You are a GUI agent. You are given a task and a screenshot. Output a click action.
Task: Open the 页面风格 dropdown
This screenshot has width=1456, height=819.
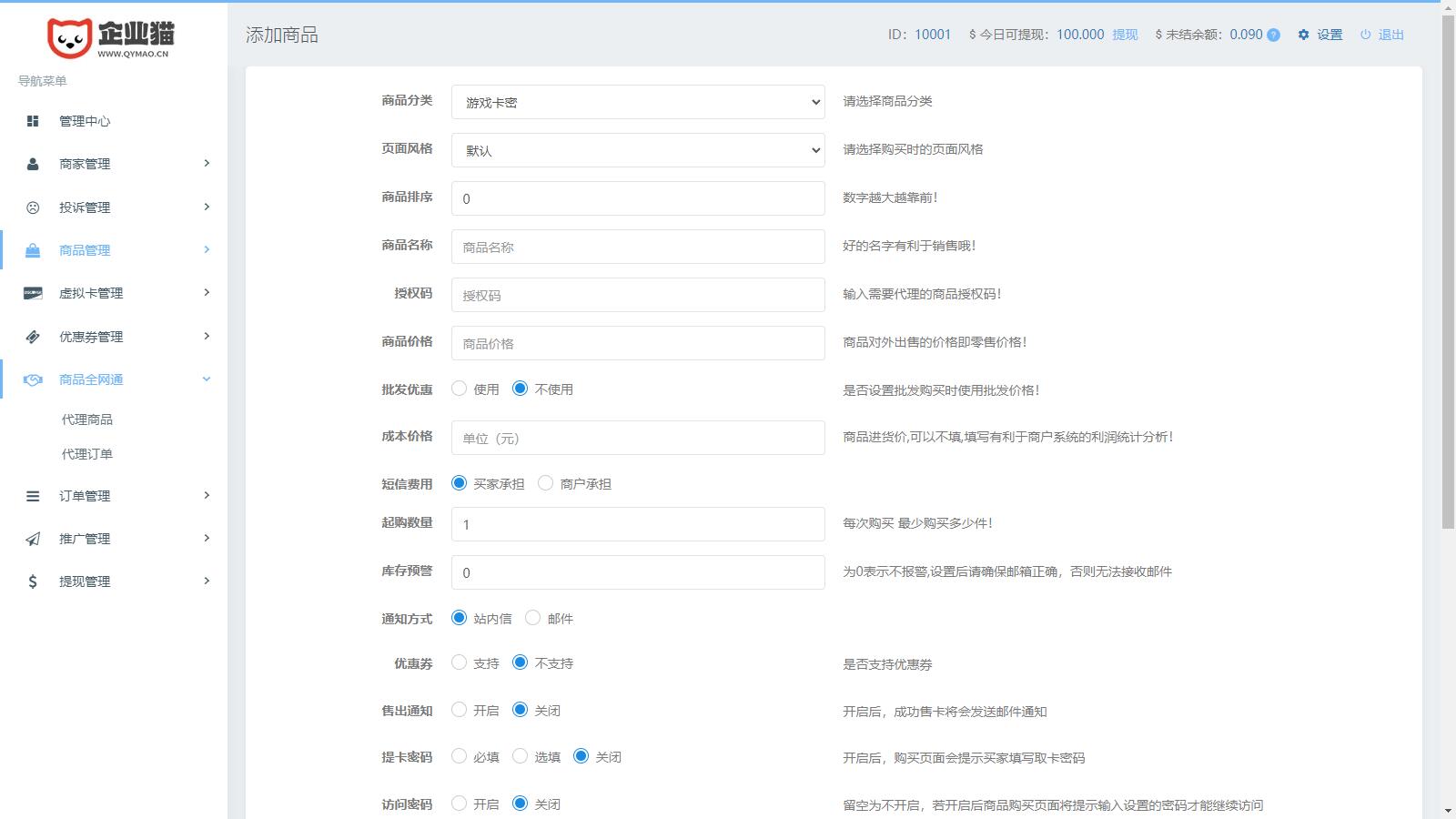pos(637,150)
